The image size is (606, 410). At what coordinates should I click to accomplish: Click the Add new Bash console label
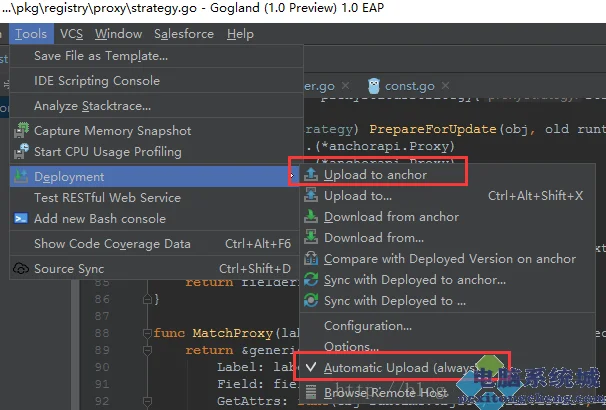[100, 219]
